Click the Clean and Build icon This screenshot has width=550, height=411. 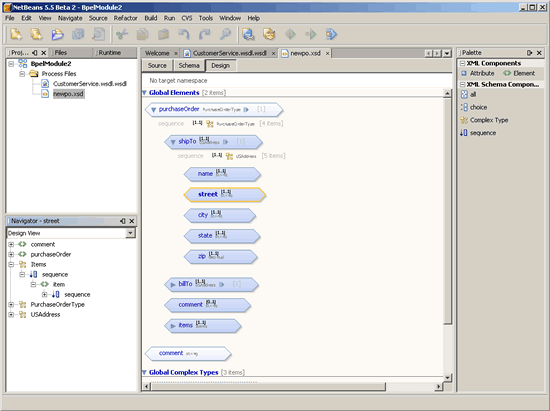[x=269, y=34]
